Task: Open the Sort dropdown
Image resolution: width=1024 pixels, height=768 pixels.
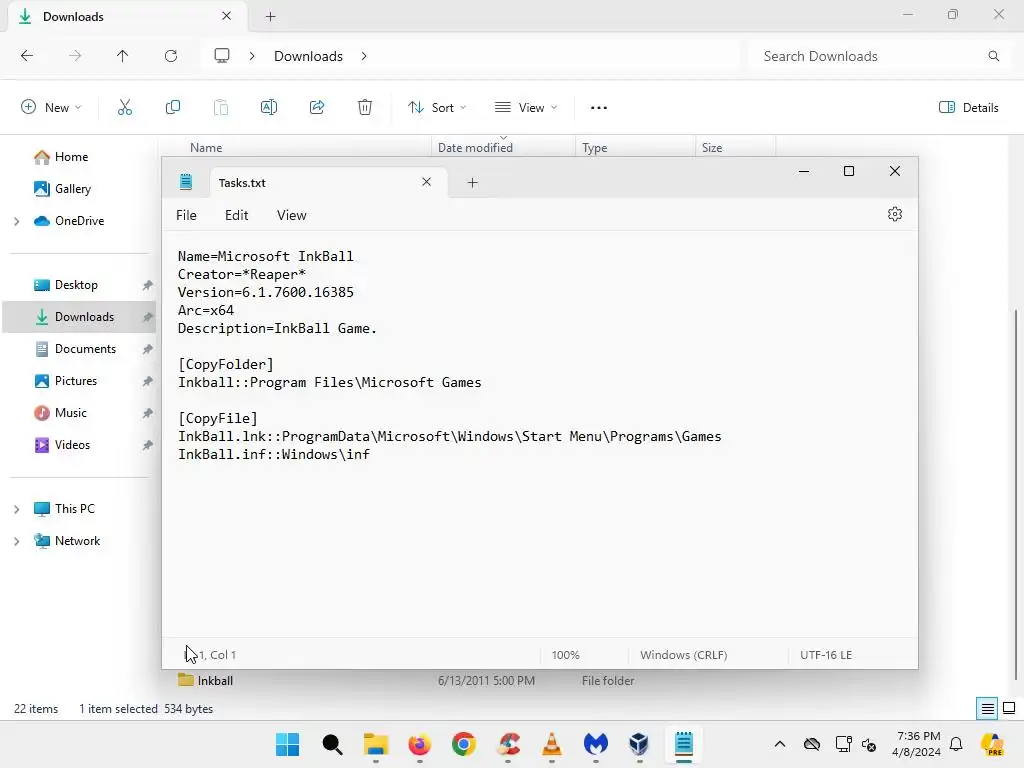Action: pos(437,107)
